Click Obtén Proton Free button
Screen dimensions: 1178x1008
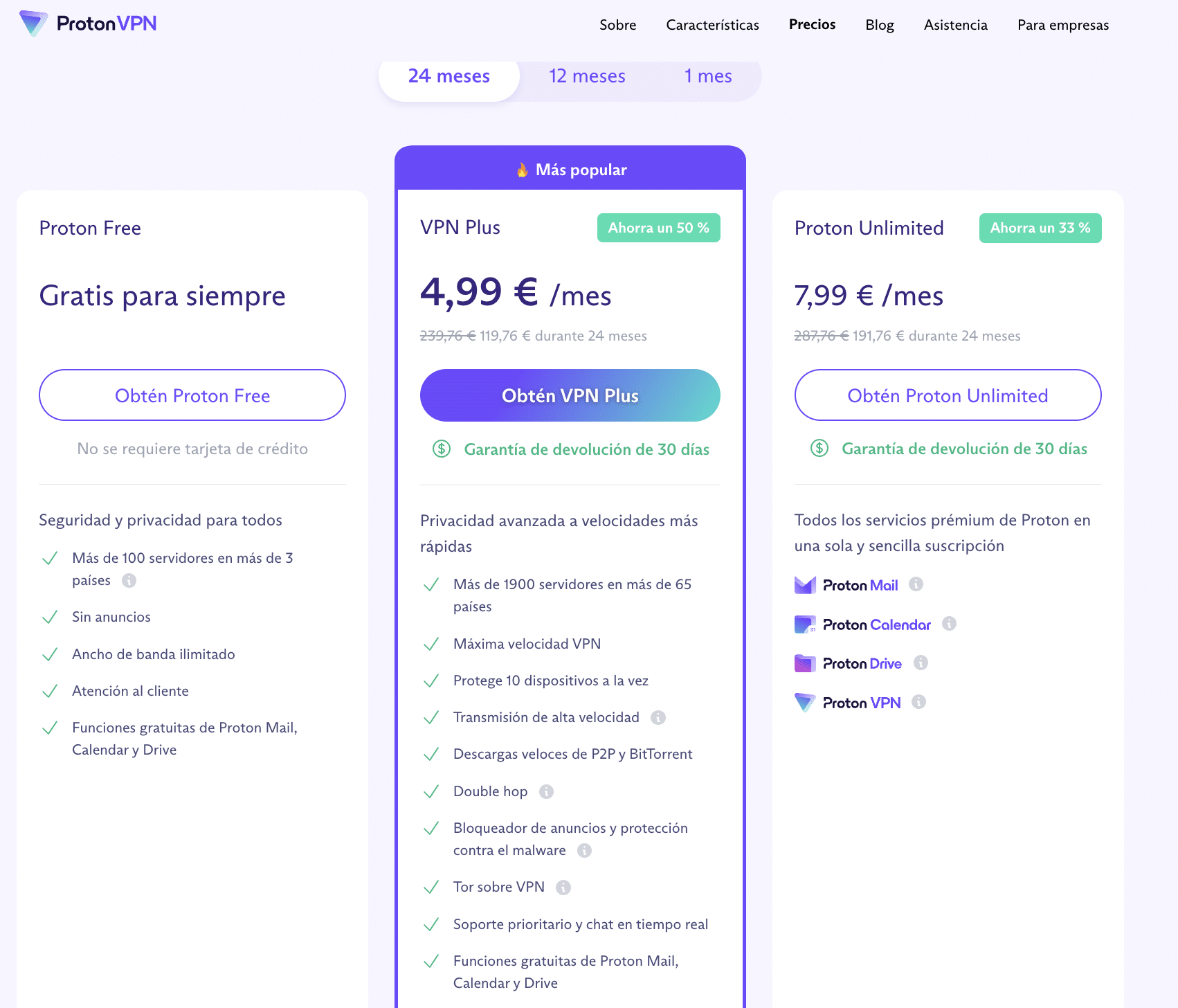tap(192, 395)
